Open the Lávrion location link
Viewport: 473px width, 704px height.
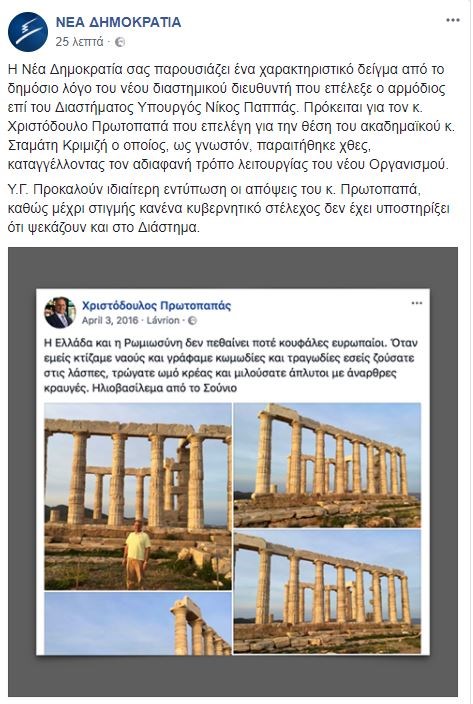click(163, 320)
